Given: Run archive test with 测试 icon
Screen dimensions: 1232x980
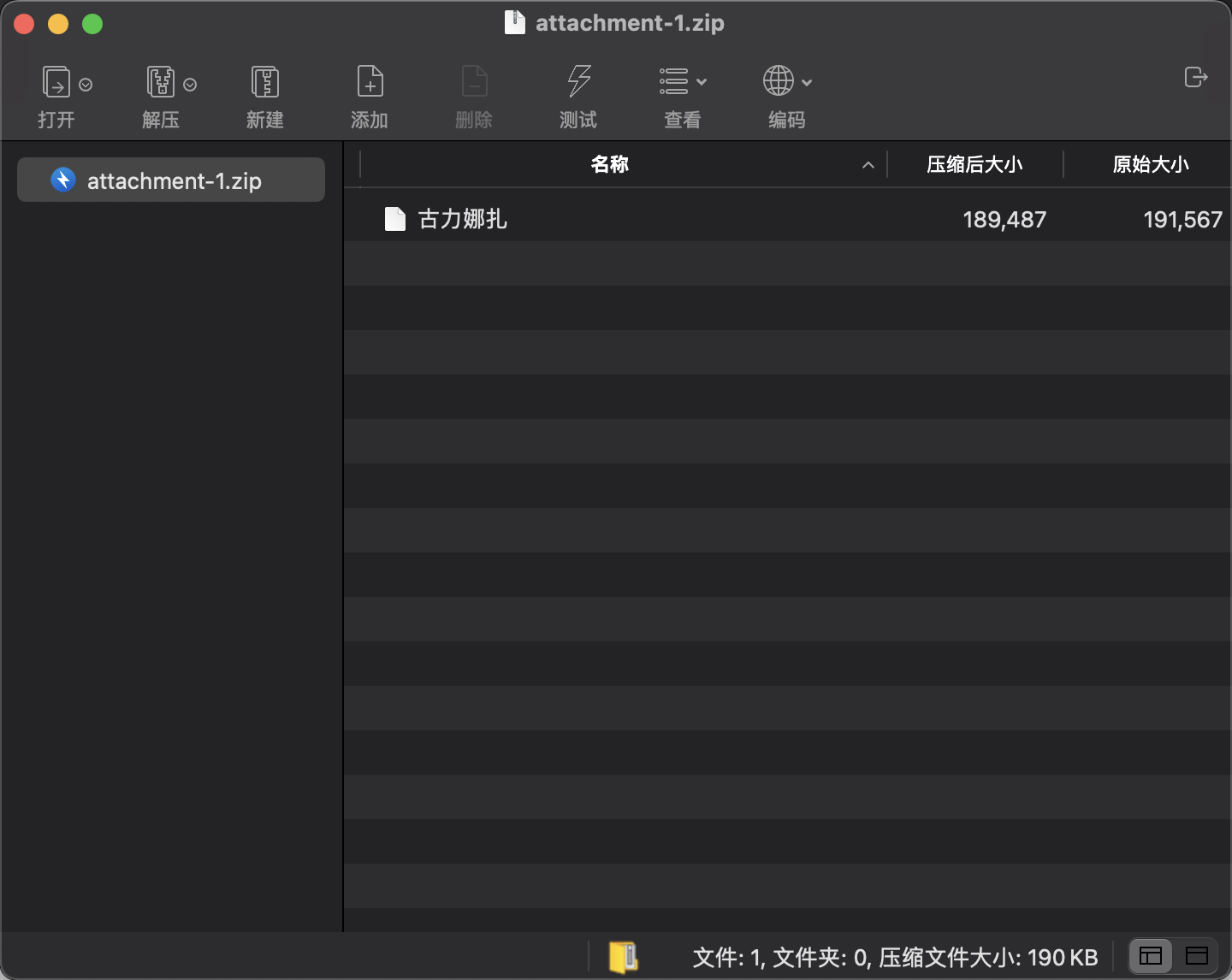Looking at the screenshot, I should [x=578, y=83].
